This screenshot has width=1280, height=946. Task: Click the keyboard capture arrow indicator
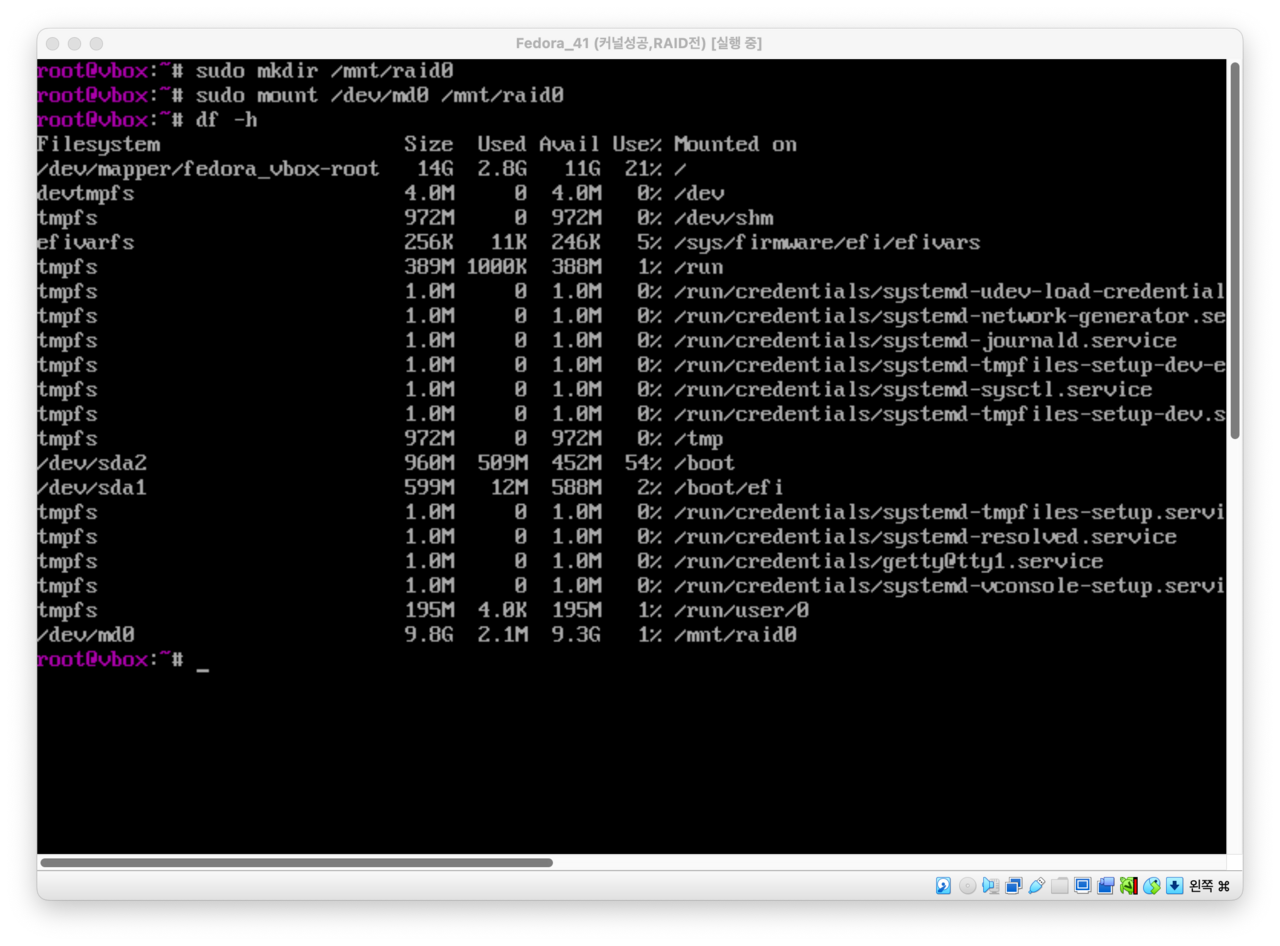1175,885
